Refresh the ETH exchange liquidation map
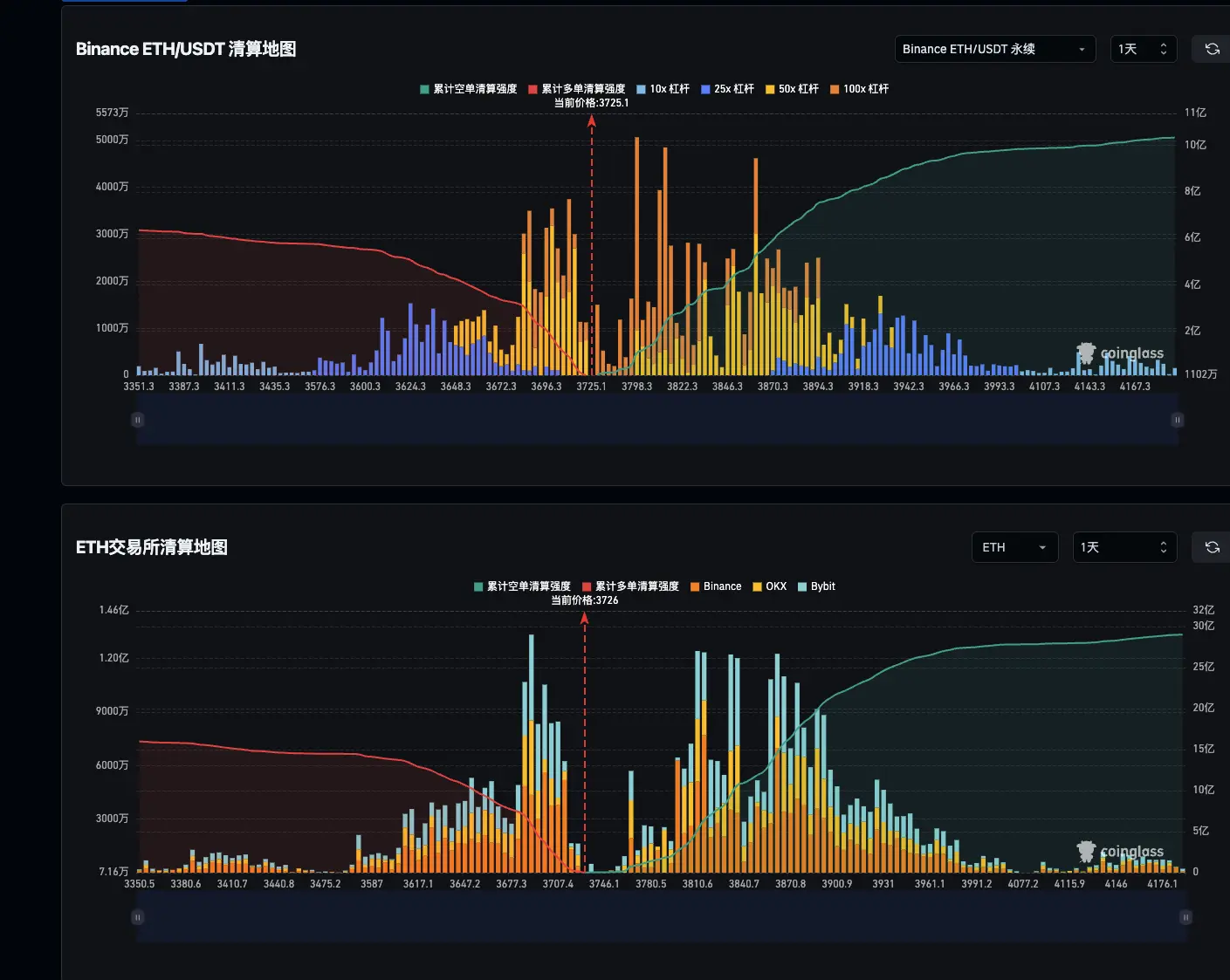 coord(1212,547)
